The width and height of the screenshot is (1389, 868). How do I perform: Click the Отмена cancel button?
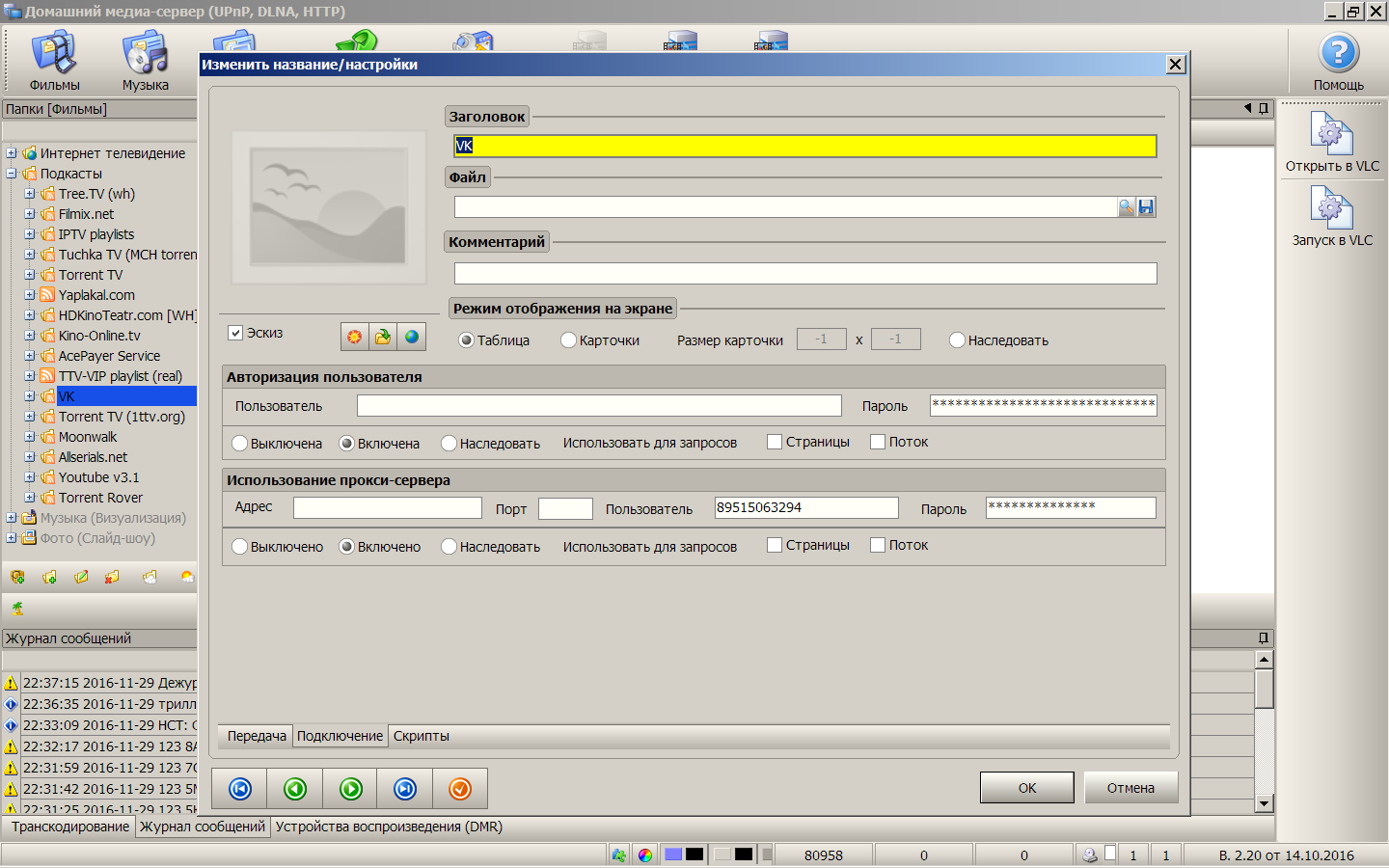(x=1130, y=788)
